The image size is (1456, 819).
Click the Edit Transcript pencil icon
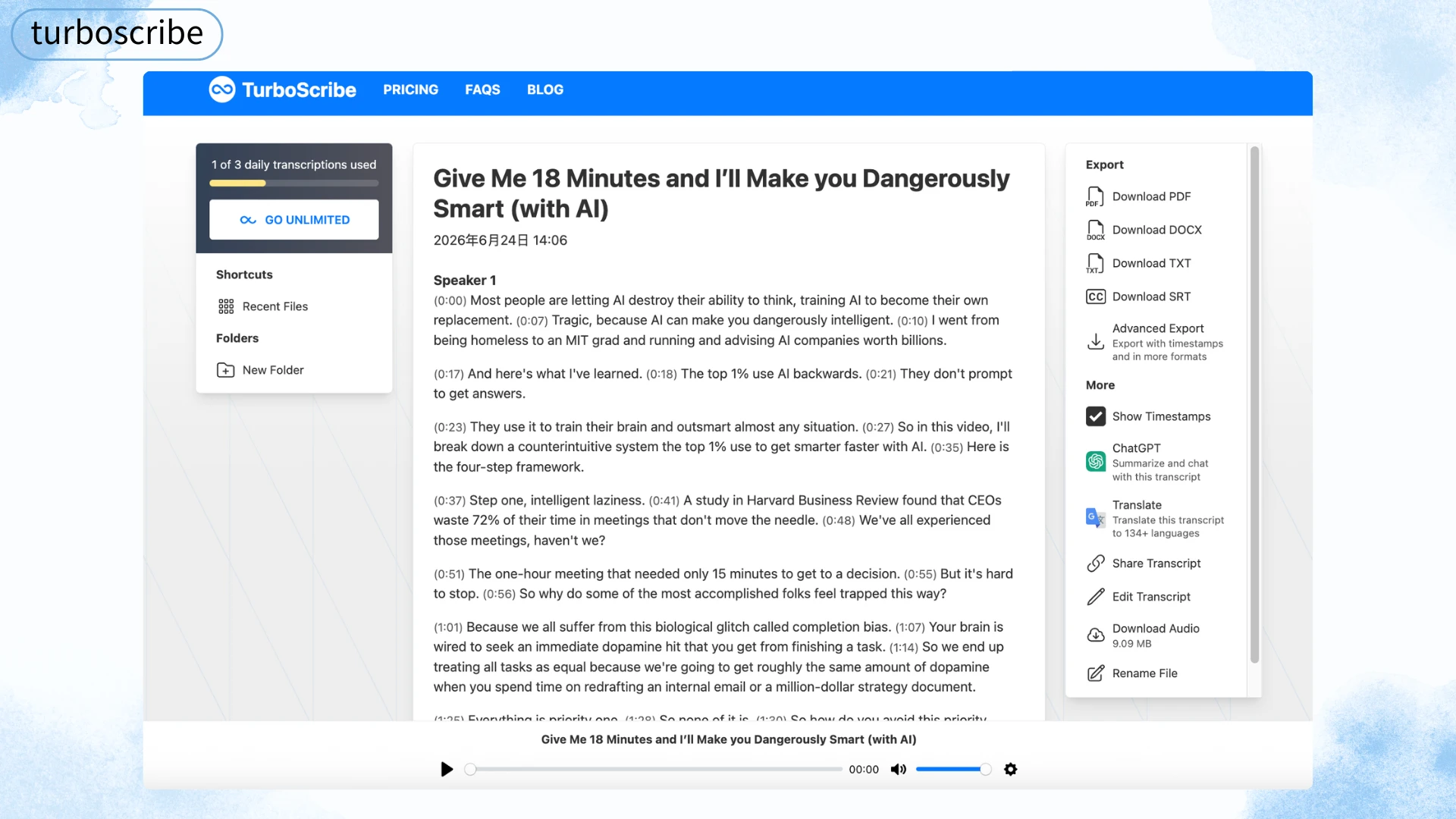1095,597
